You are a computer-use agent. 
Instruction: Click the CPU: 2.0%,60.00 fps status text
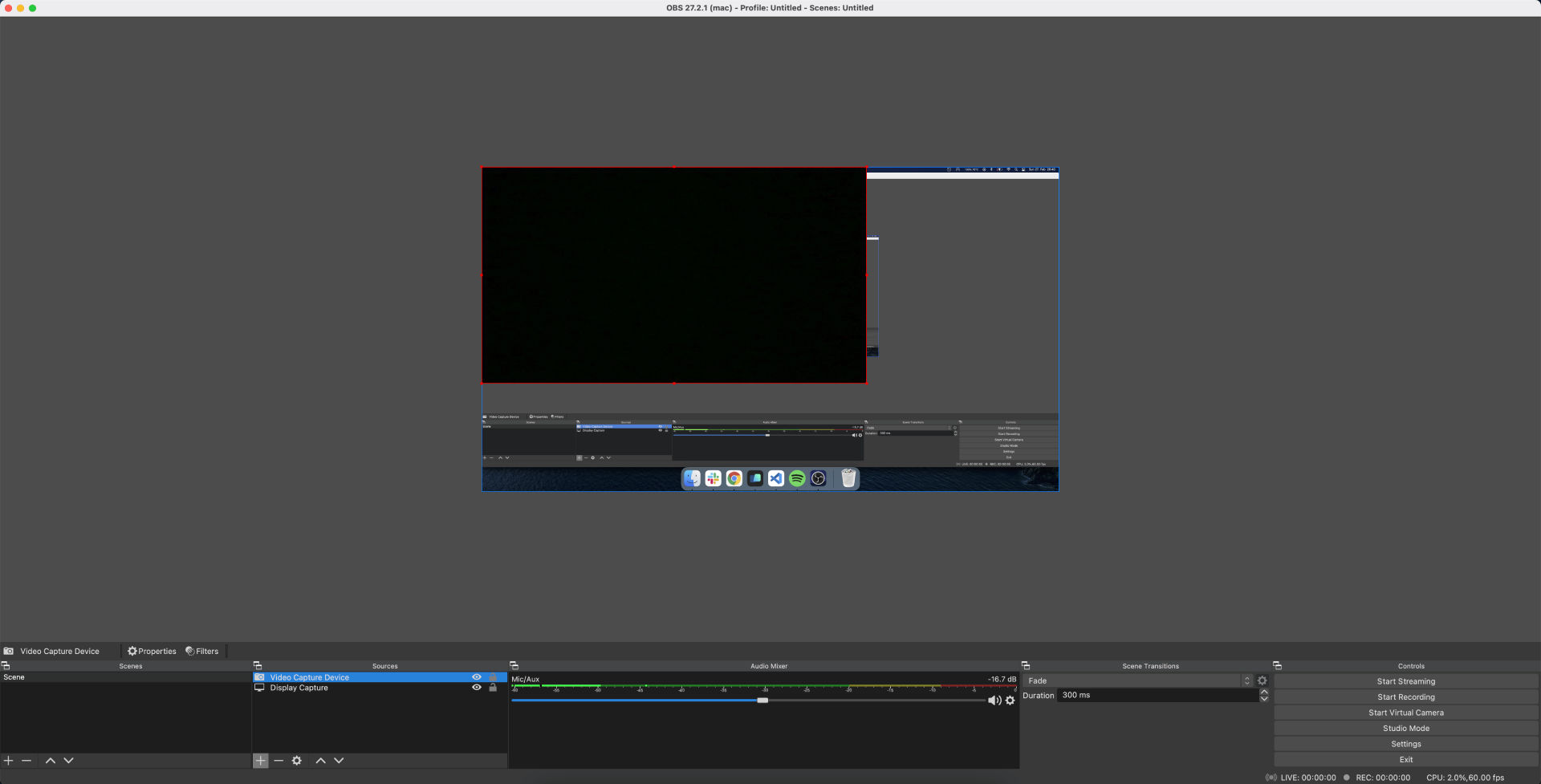pos(1465,778)
